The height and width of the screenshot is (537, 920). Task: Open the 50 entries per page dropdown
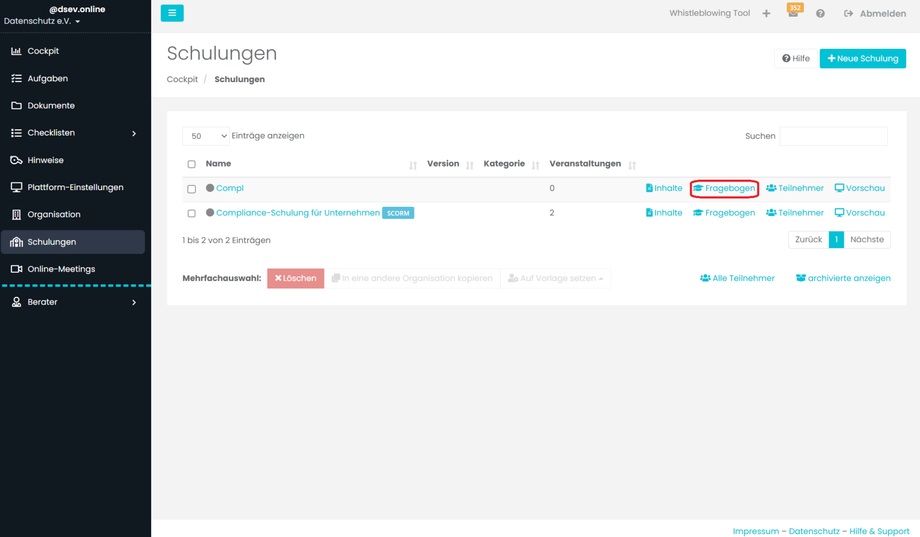205,136
